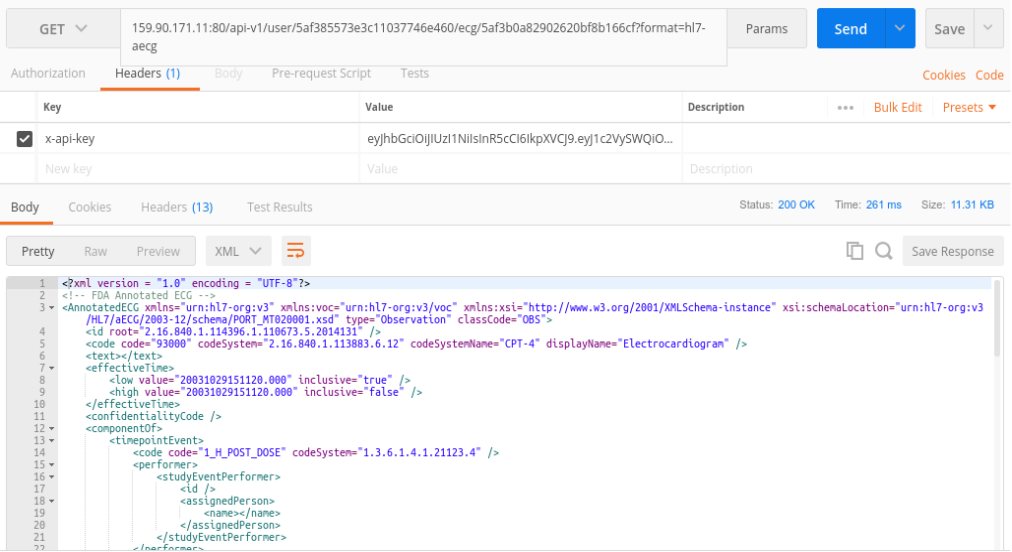Viewport: 1012px width, 552px height.
Task: Click the Value column header
Action: [x=379, y=107]
